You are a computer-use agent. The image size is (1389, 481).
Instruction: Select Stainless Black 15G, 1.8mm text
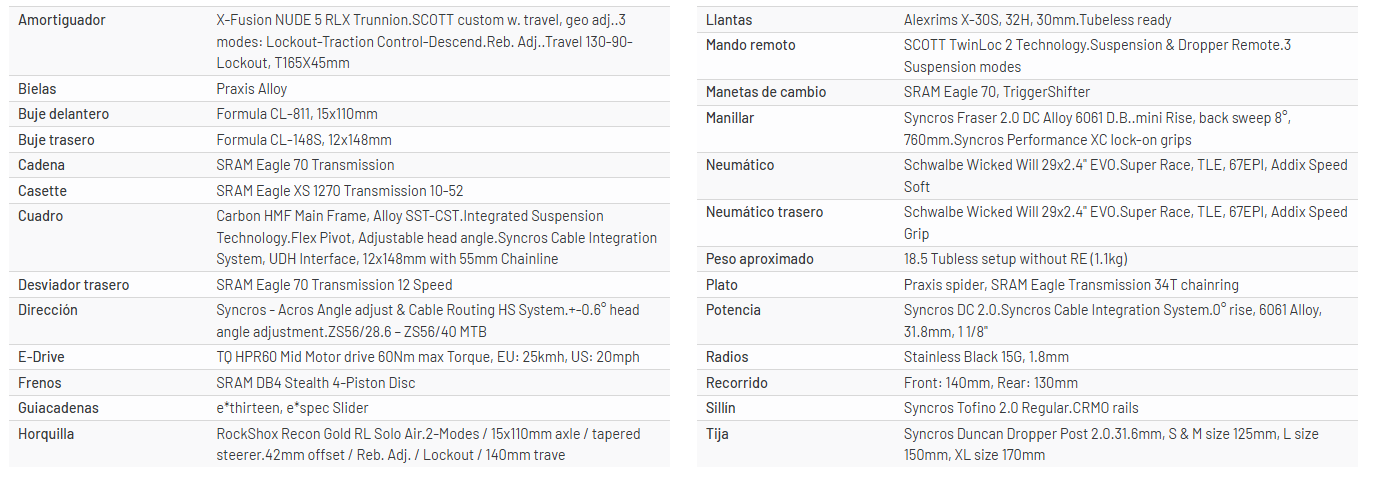tap(986, 357)
